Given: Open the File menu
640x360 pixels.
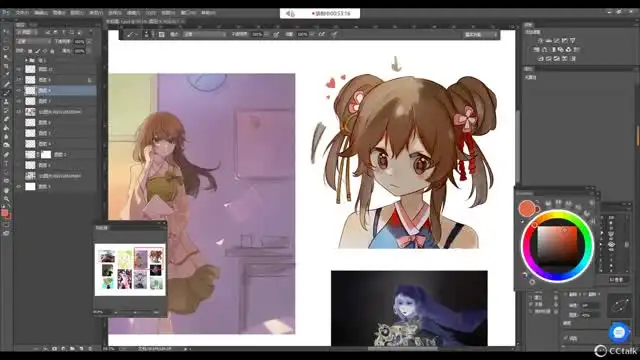Looking at the screenshot, I should 22,13.
